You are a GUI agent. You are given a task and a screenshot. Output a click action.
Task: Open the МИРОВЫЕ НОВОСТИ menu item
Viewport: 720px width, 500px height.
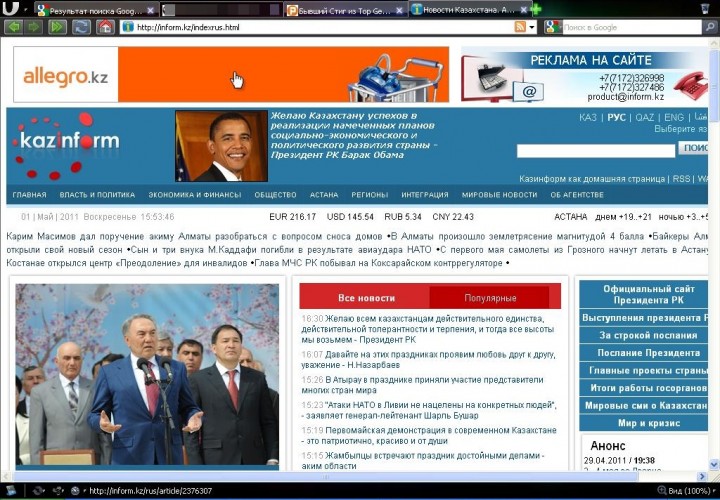499,195
